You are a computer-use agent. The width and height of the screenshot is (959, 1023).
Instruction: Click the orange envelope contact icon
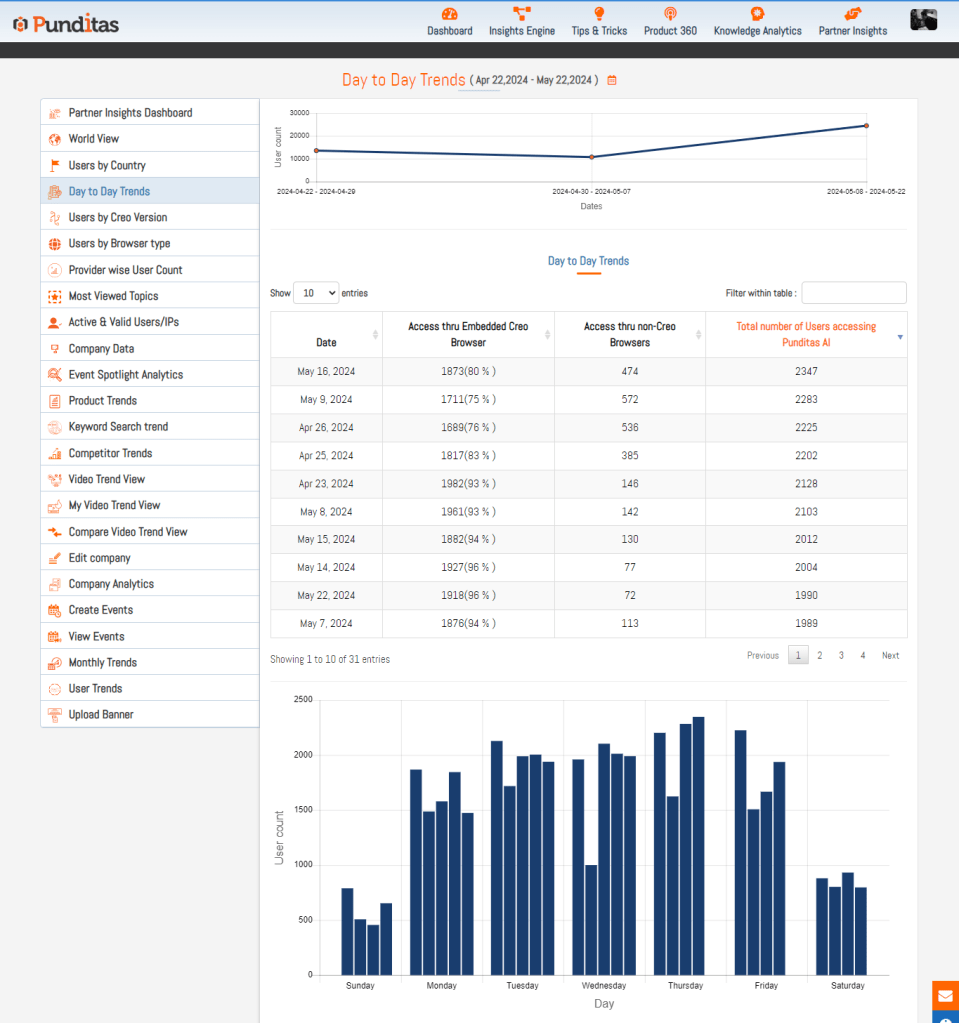click(x=945, y=996)
